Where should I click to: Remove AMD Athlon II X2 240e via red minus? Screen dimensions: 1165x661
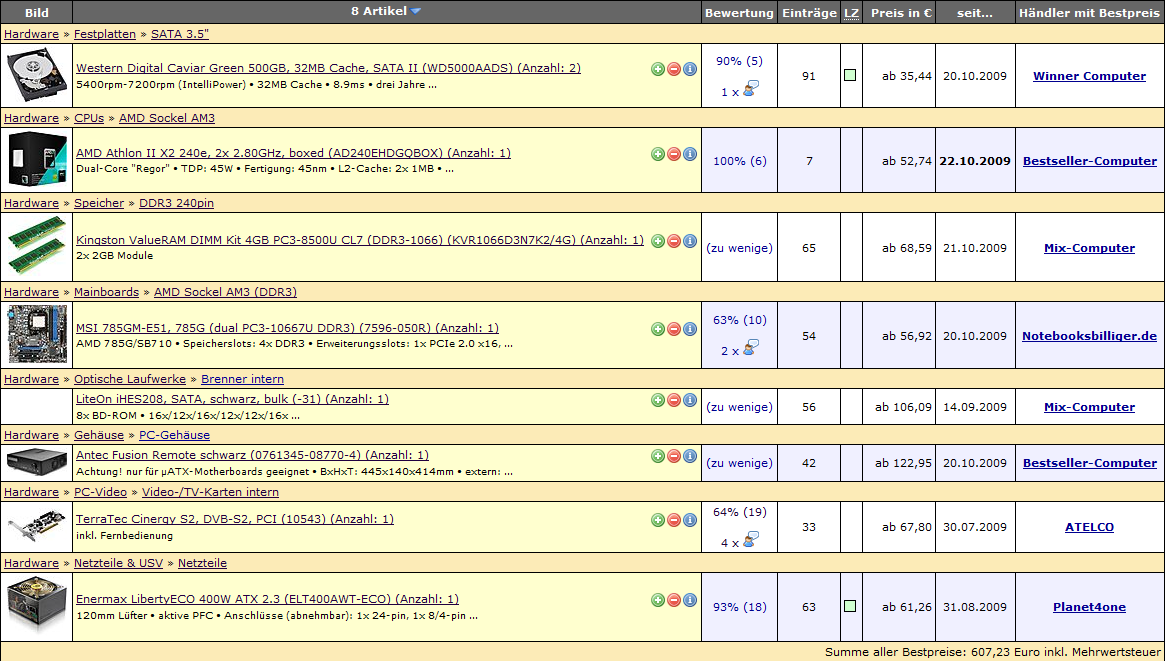click(674, 154)
